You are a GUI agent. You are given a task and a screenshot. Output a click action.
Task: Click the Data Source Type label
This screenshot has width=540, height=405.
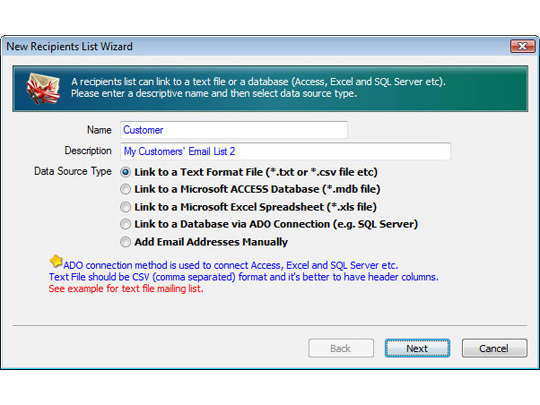click(x=73, y=171)
